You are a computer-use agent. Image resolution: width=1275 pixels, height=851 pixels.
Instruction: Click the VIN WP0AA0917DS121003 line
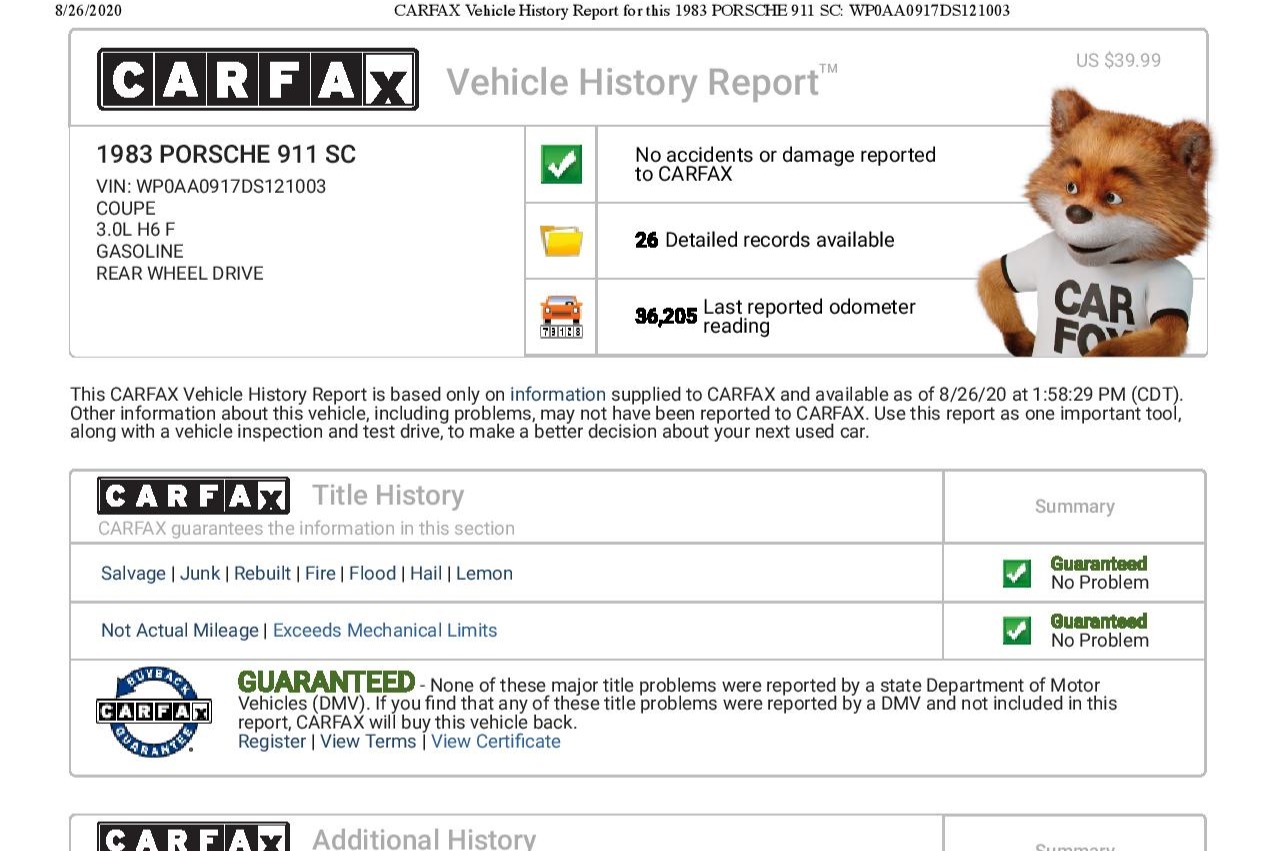point(211,187)
